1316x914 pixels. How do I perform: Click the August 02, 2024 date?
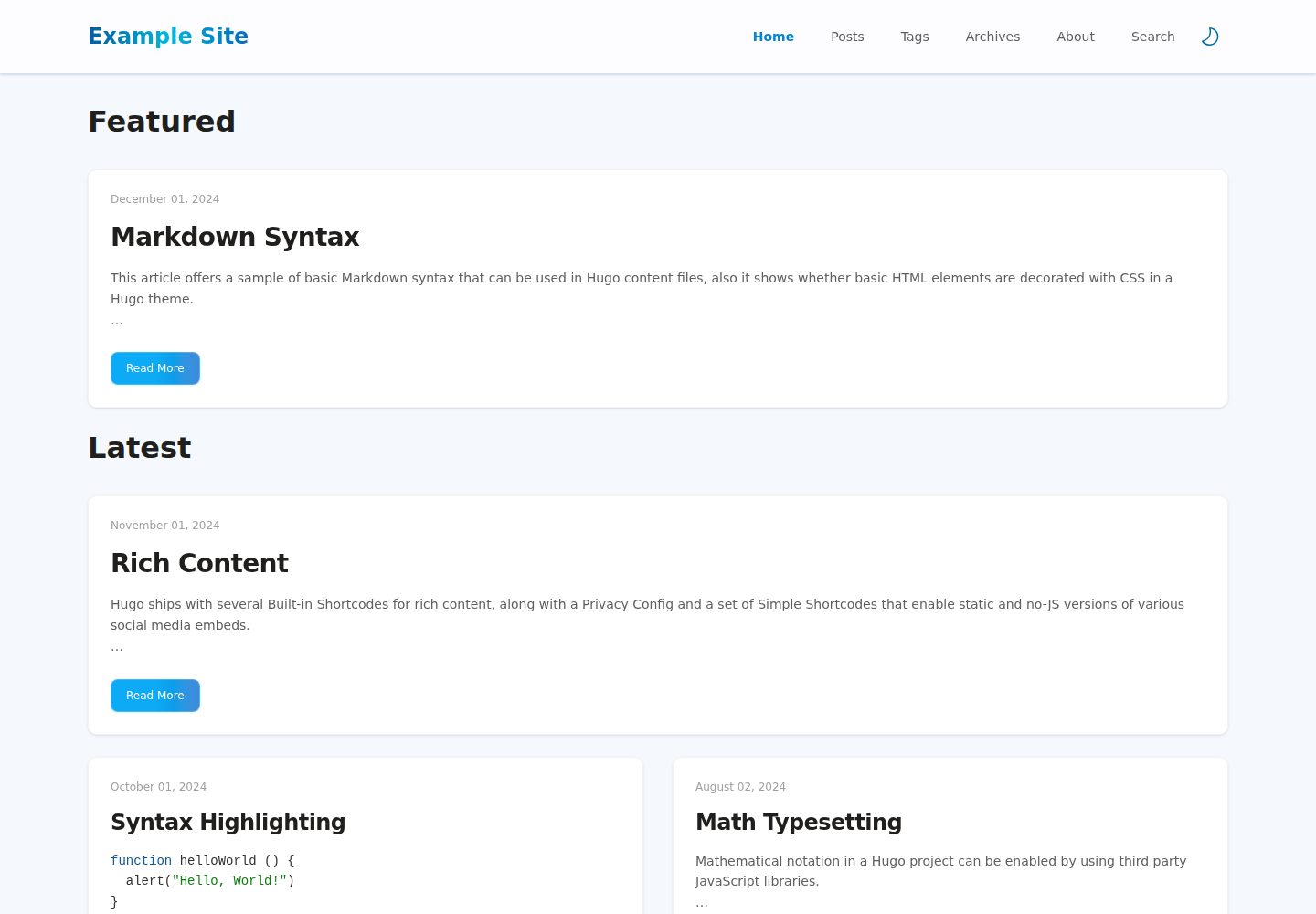tap(741, 787)
